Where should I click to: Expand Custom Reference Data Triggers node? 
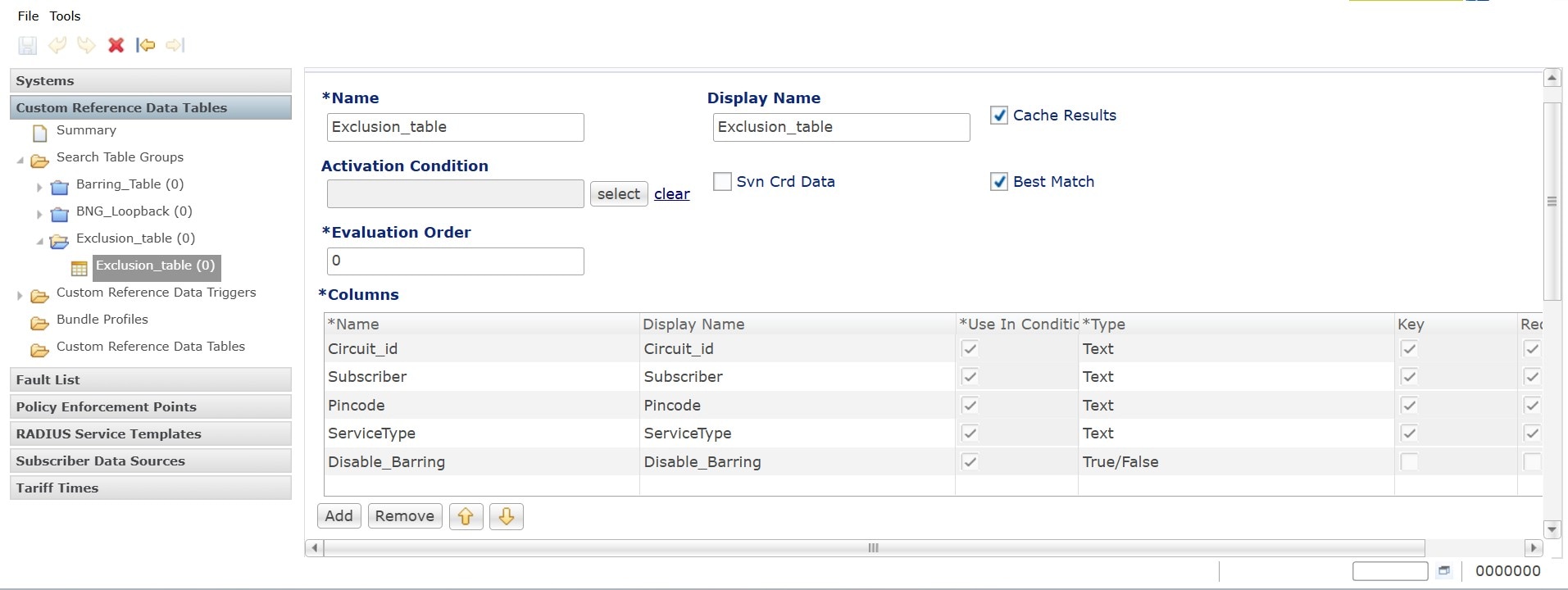tap(20, 294)
